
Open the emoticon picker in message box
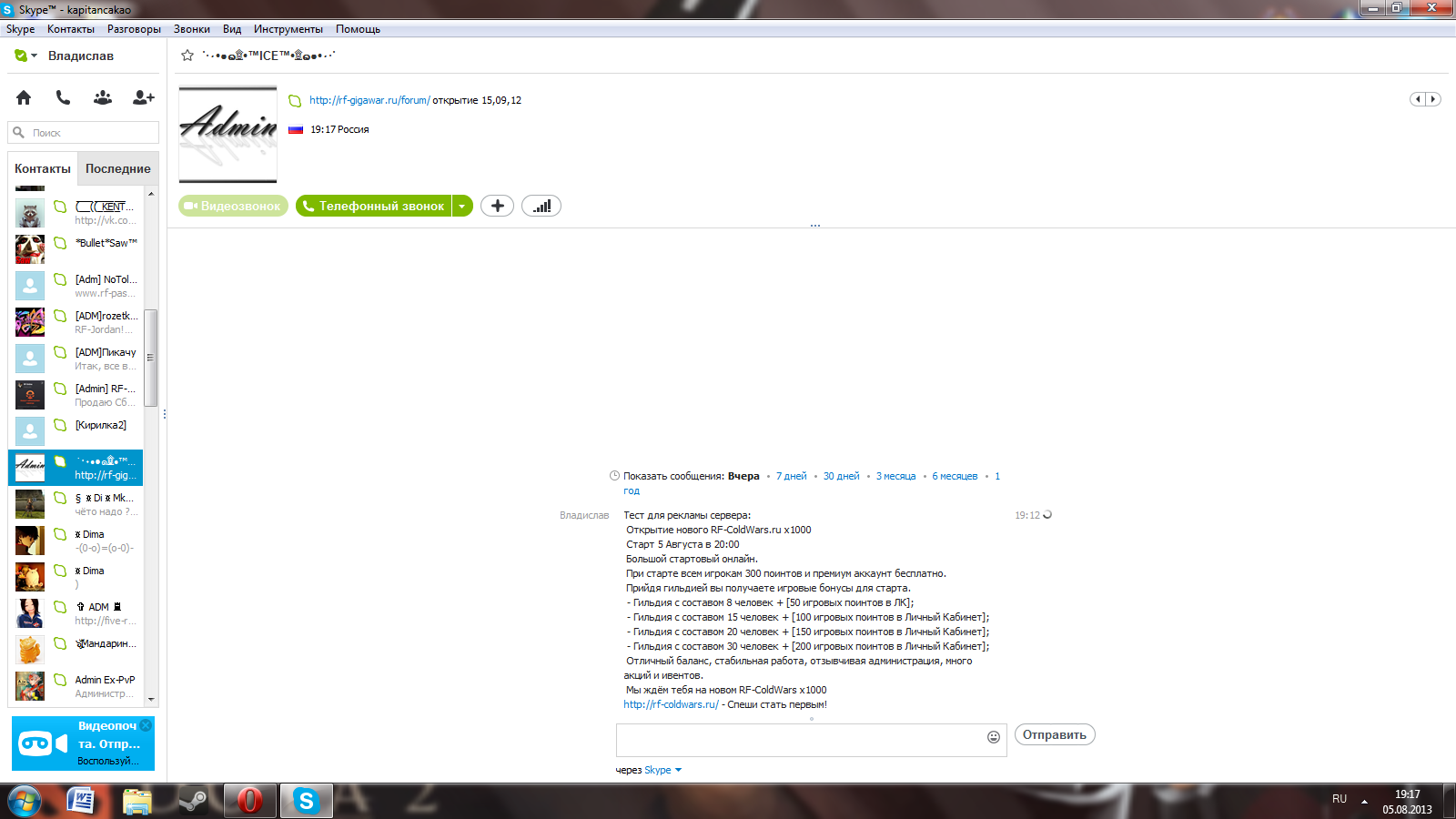(994, 737)
